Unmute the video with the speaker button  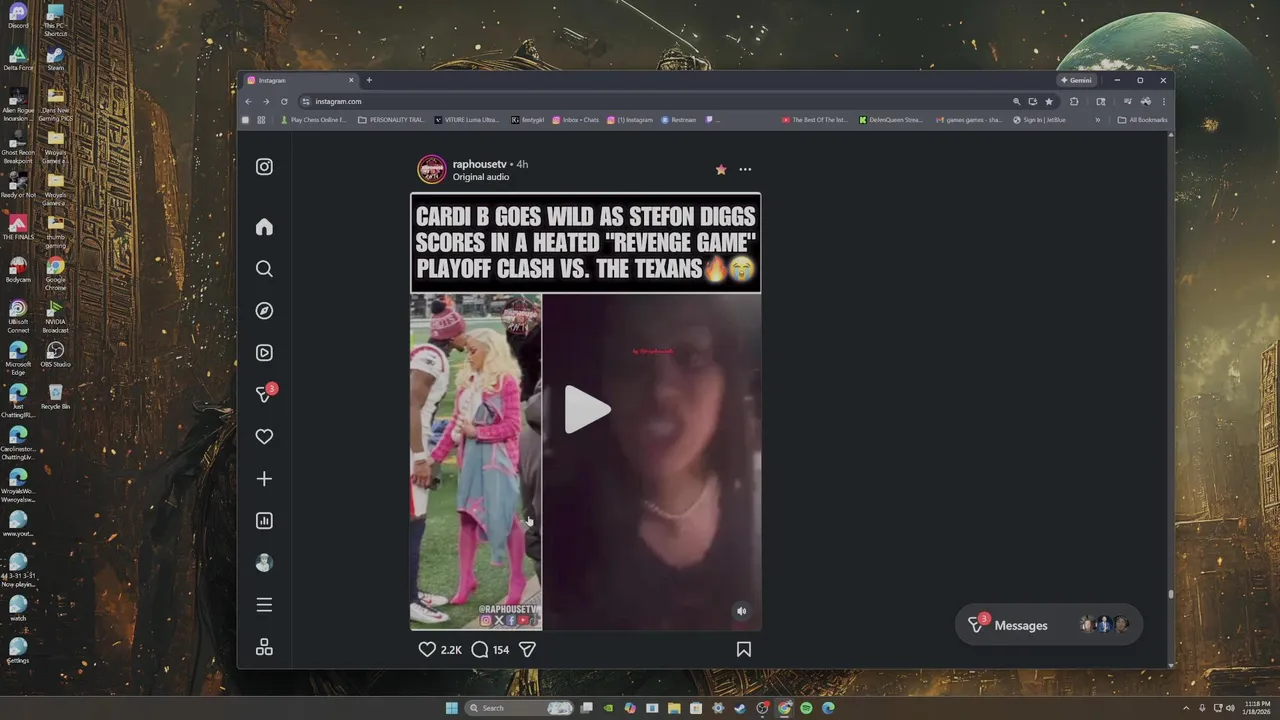[741, 611]
